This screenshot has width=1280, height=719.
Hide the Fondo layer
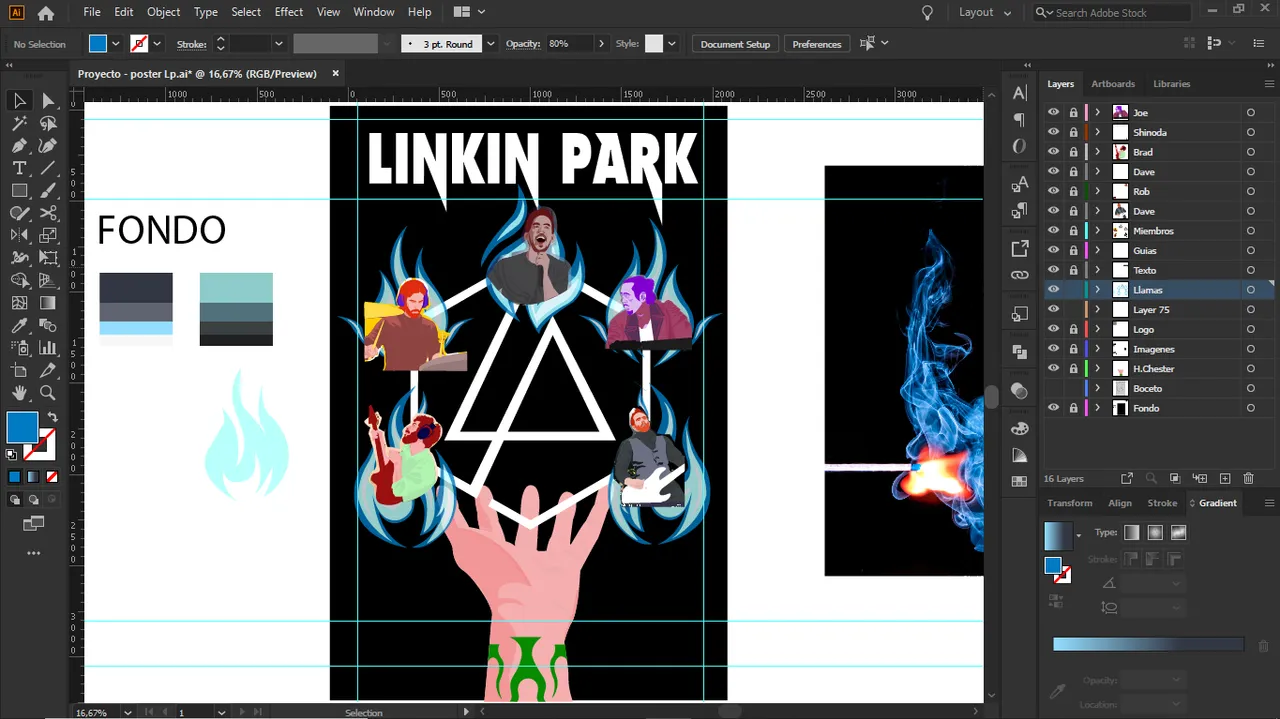1053,408
